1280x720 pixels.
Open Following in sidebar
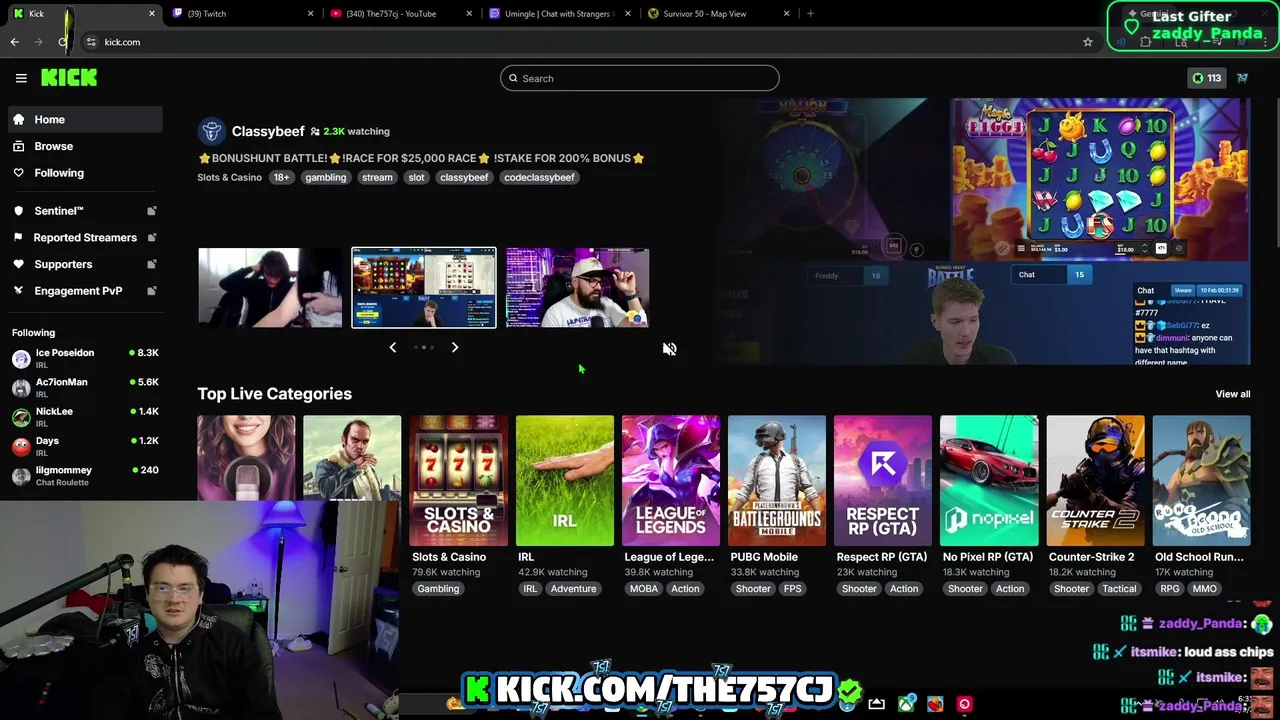(x=85, y=173)
